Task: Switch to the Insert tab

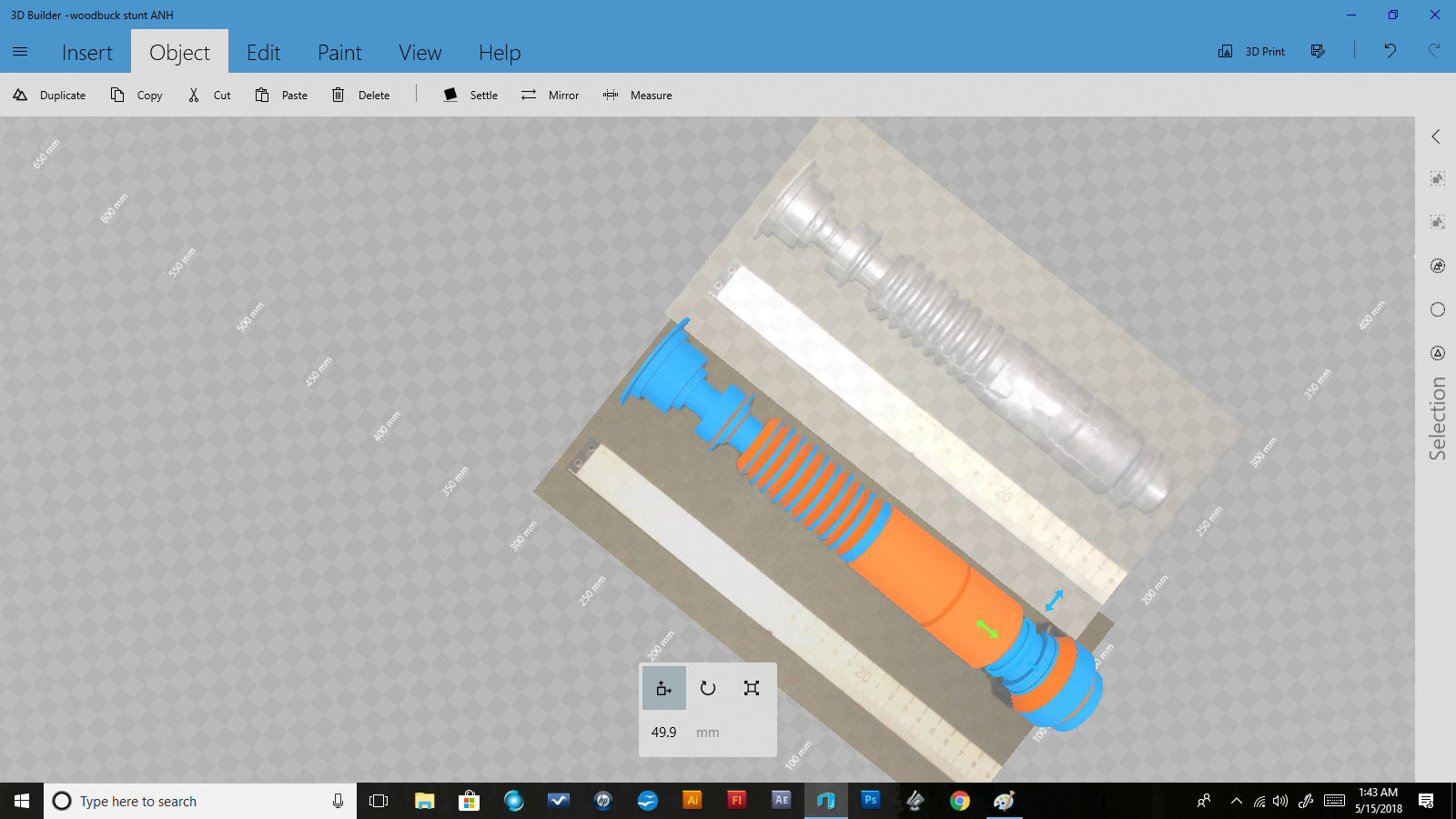Action: [87, 53]
